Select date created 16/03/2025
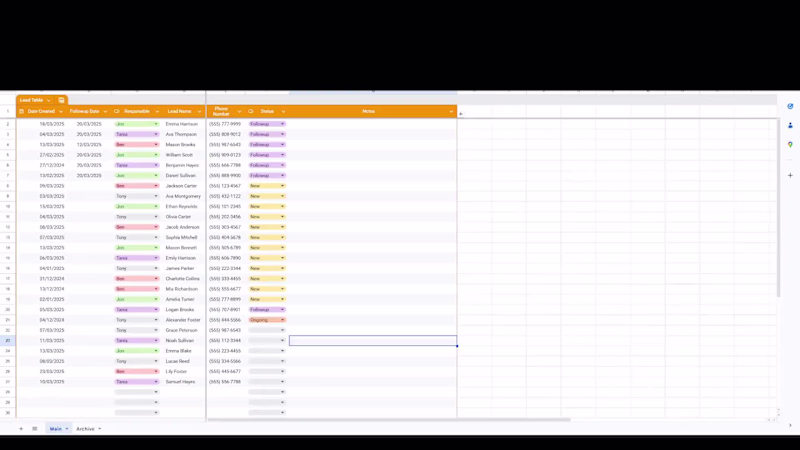Image resolution: width=800 pixels, height=450 pixels. pos(52,124)
